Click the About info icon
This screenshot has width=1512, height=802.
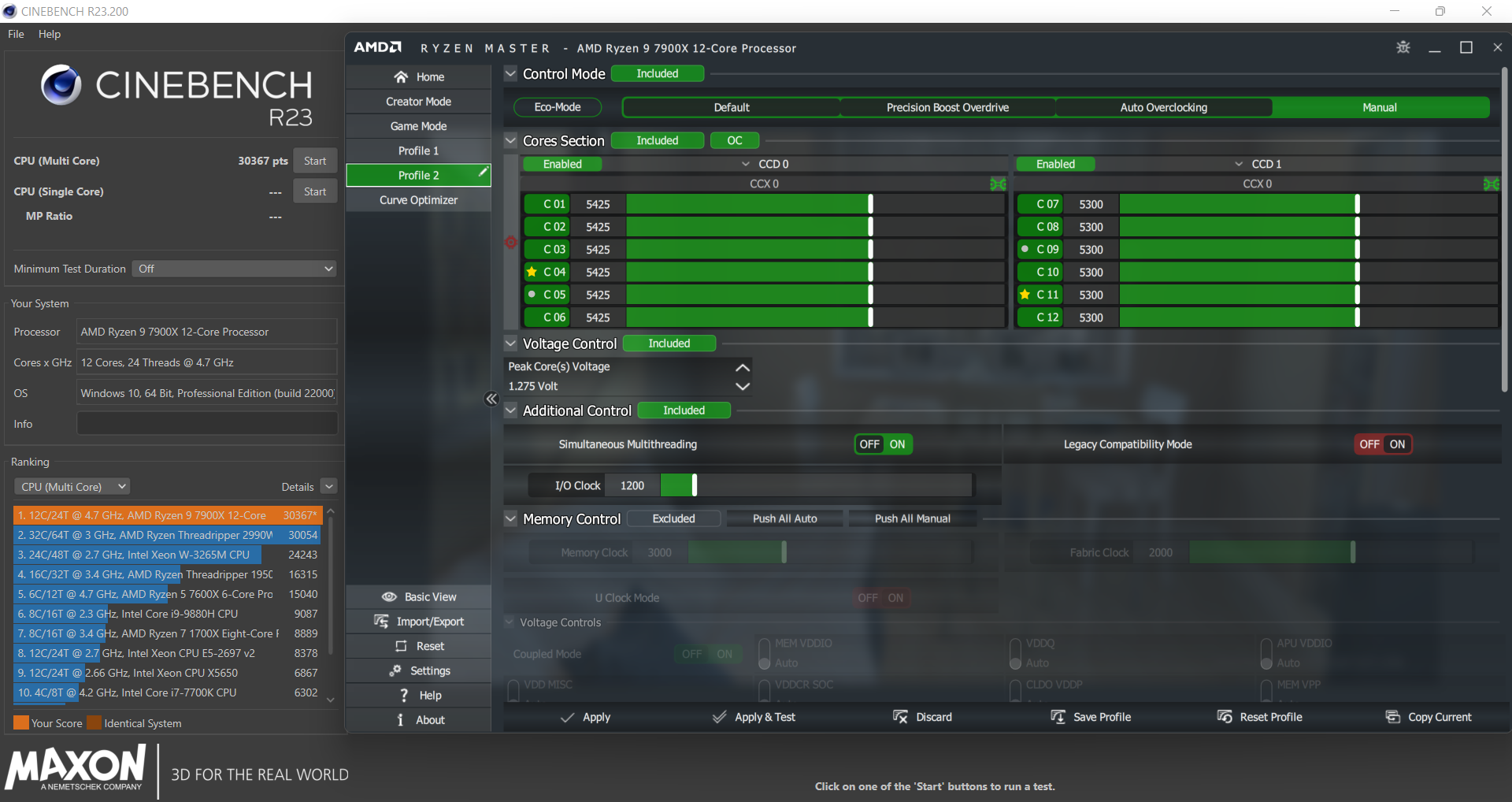click(x=401, y=719)
